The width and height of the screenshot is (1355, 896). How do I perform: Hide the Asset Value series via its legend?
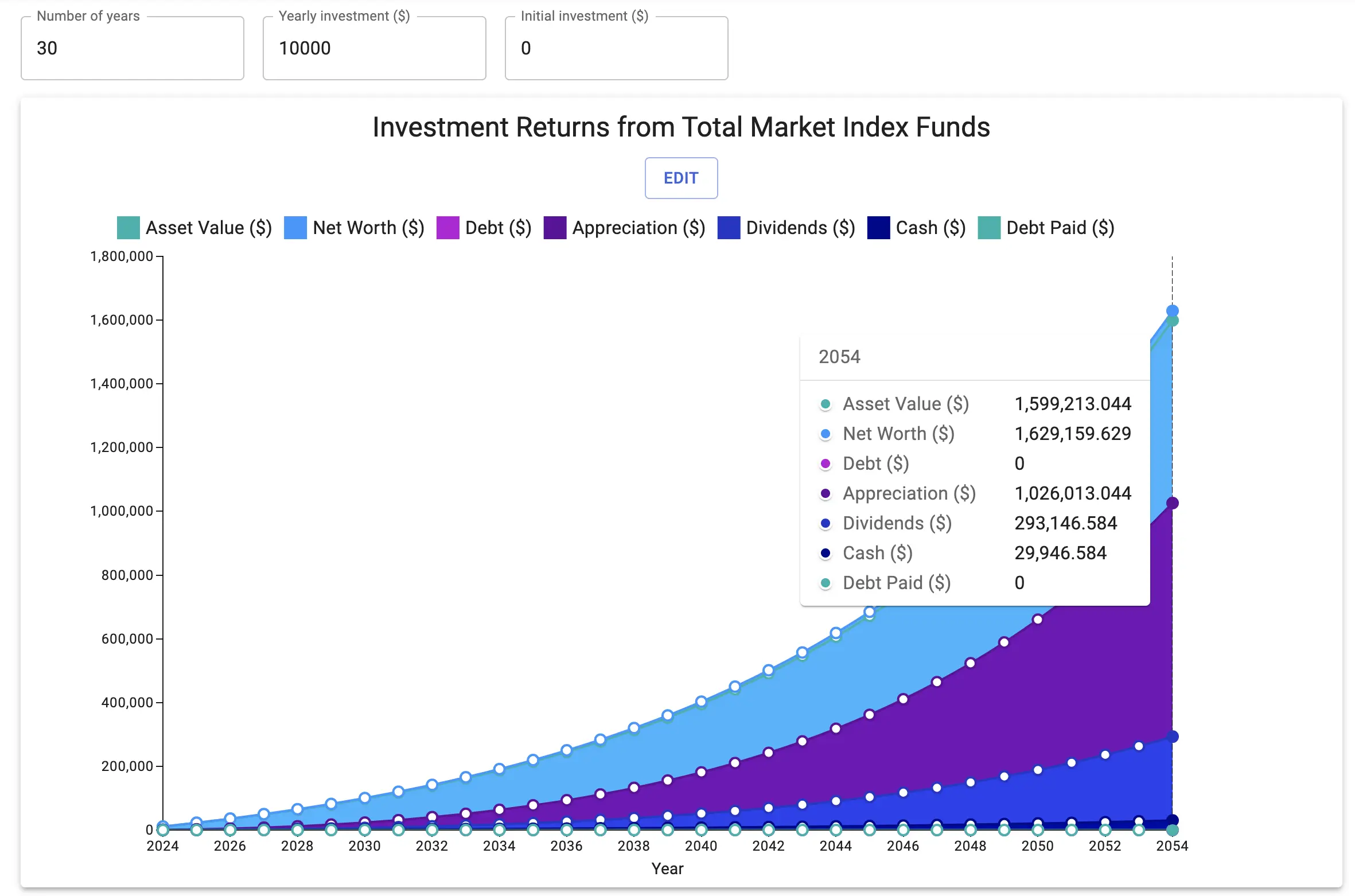point(127,228)
